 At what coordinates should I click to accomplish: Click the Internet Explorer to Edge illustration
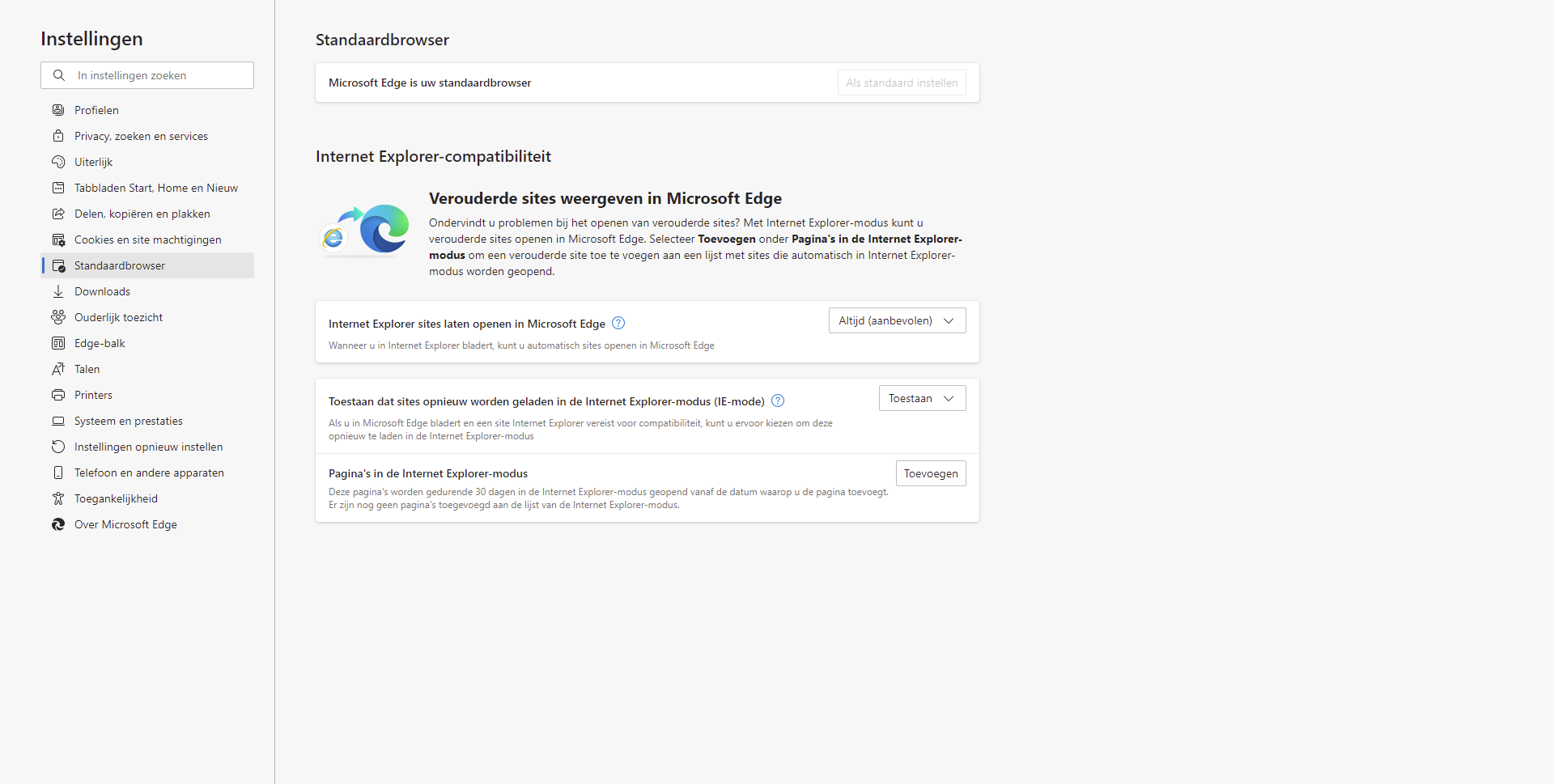pyautogui.click(x=365, y=230)
